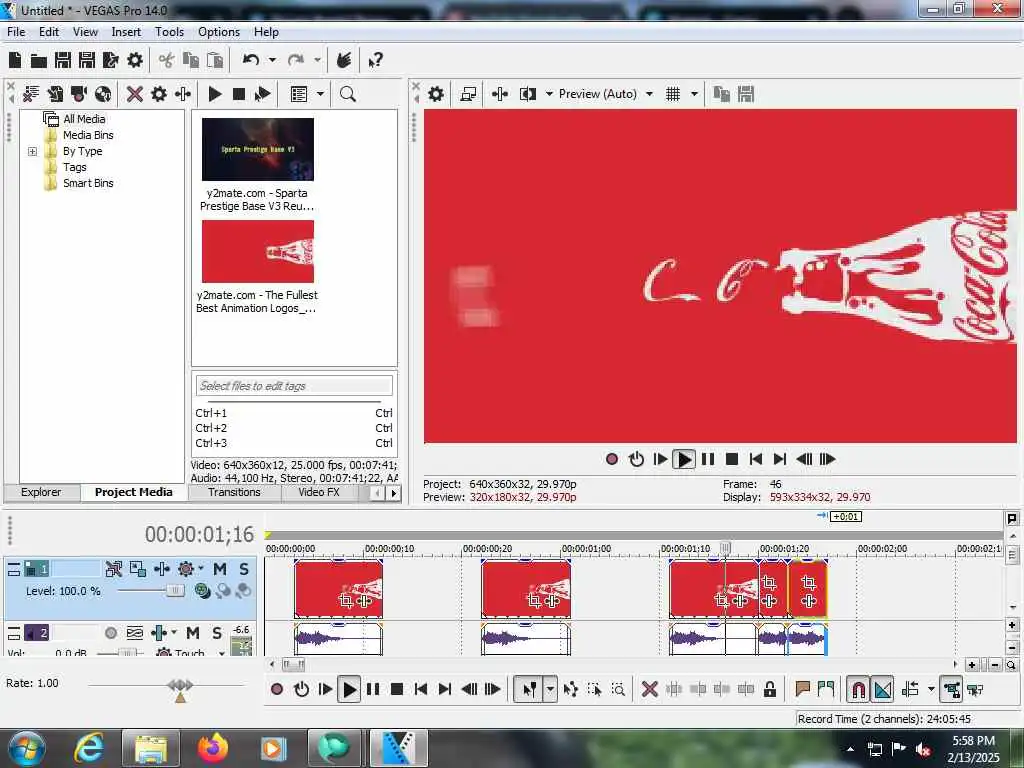Play the timeline from the transport bar
This screenshot has height=768, width=1024.
click(349, 689)
